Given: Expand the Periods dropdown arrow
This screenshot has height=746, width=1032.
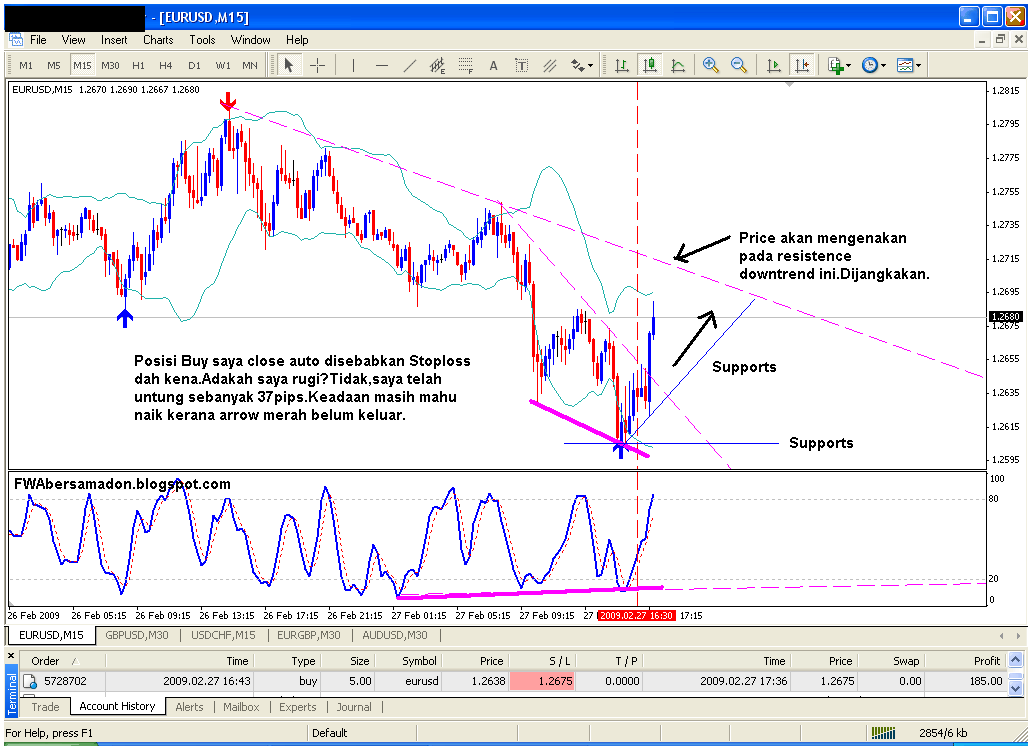Looking at the screenshot, I should tap(883, 65).
